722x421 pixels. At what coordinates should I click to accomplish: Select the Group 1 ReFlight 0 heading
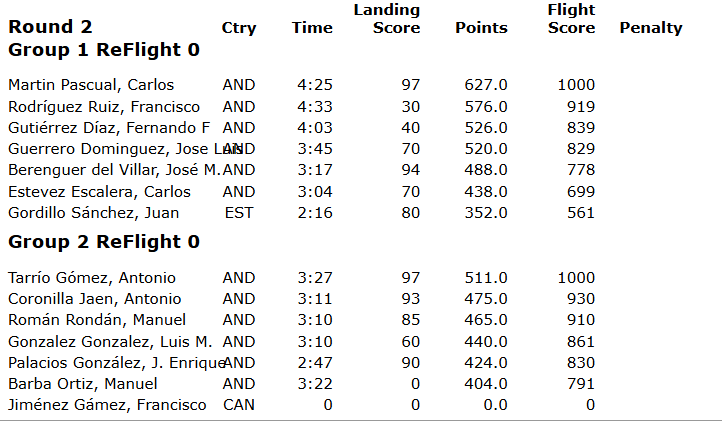coord(104,49)
